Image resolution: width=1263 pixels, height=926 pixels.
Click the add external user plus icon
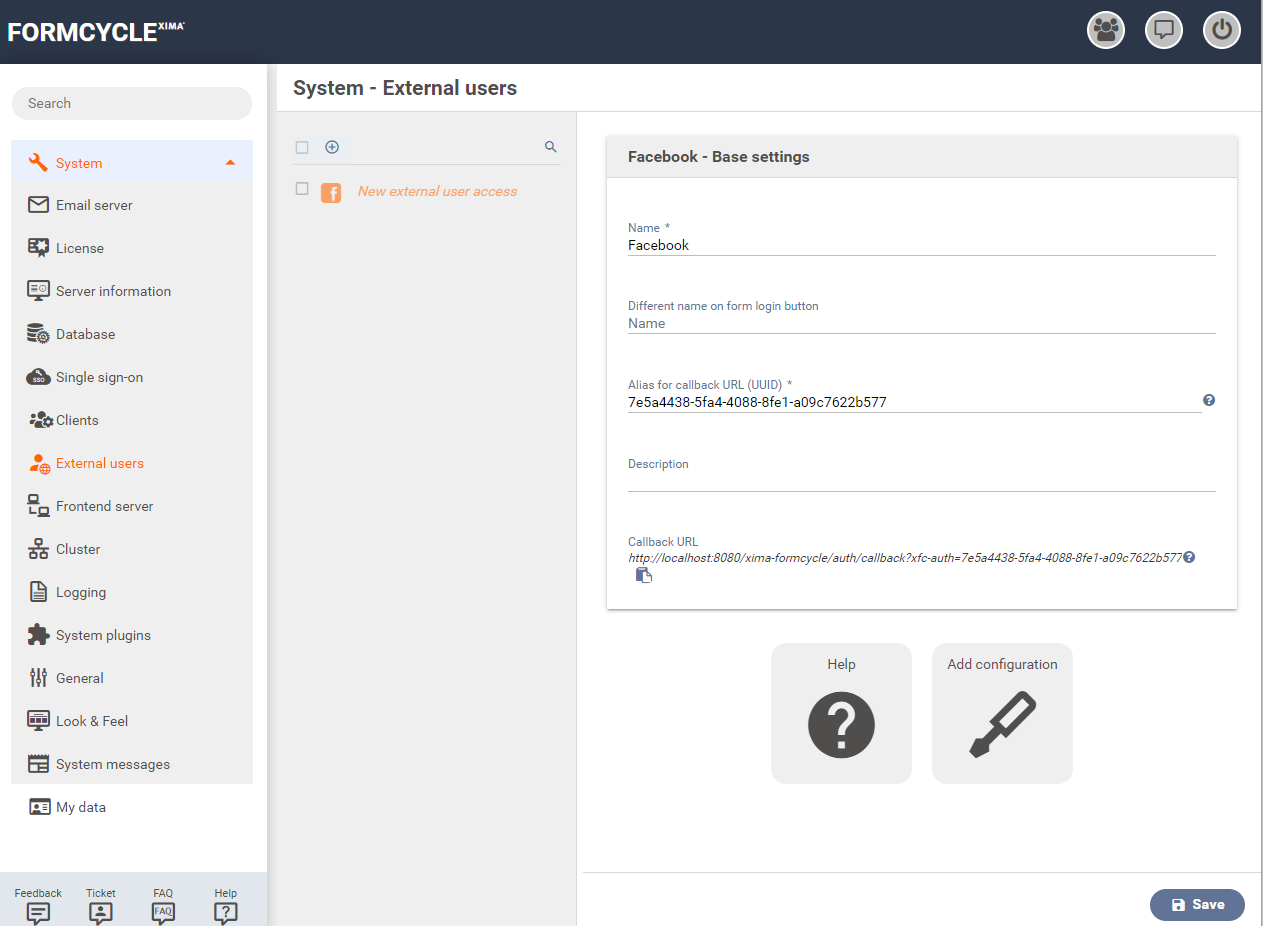332,147
